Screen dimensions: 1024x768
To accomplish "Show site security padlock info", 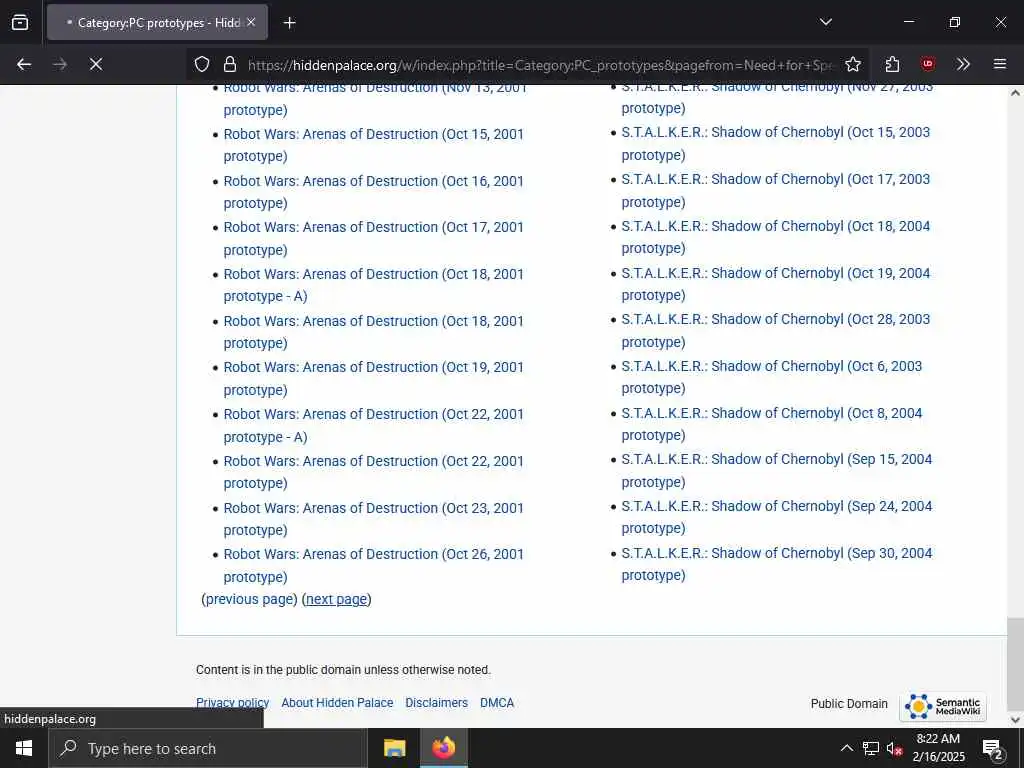I will [x=229, y=64].
